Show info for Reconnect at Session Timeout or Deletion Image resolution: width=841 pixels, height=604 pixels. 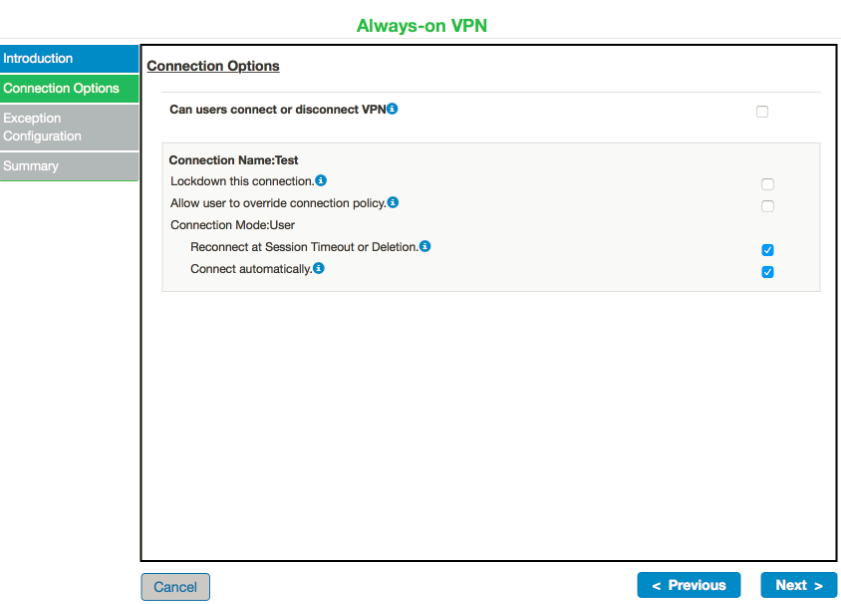[x=425, y=246]
